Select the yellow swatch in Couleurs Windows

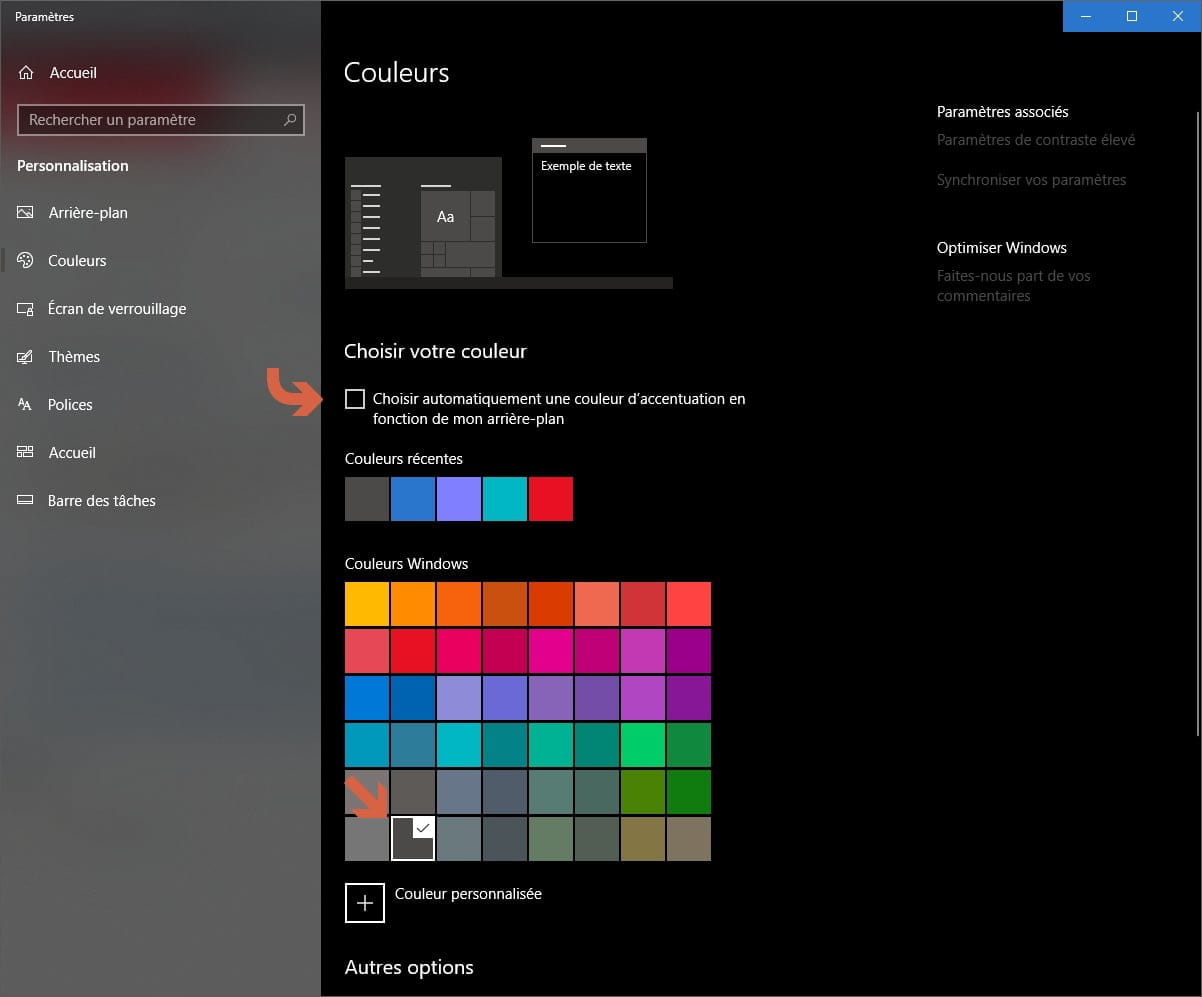(x=367, y=604)
